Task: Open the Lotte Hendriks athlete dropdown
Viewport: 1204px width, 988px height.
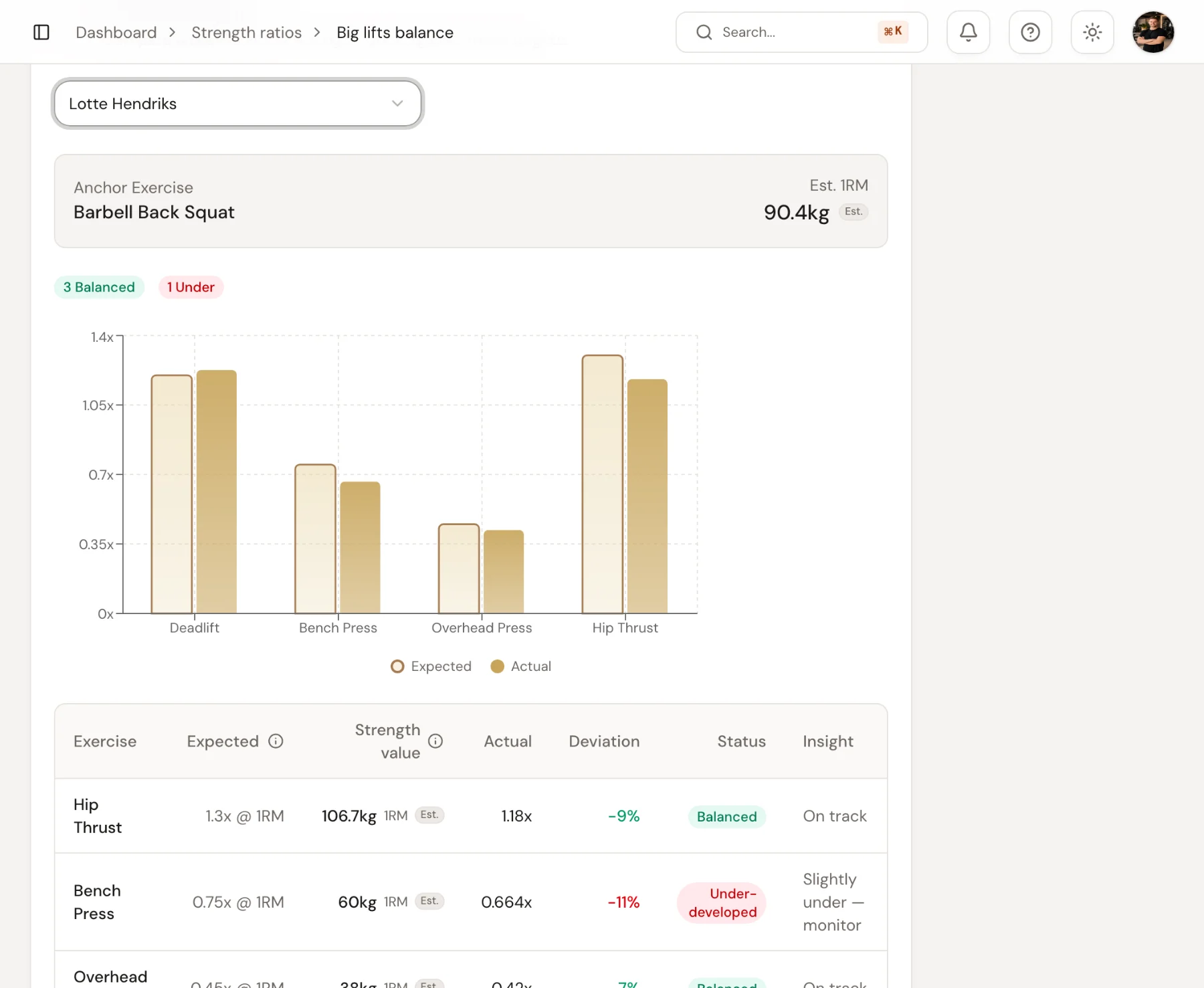Action: click(237, 104)
